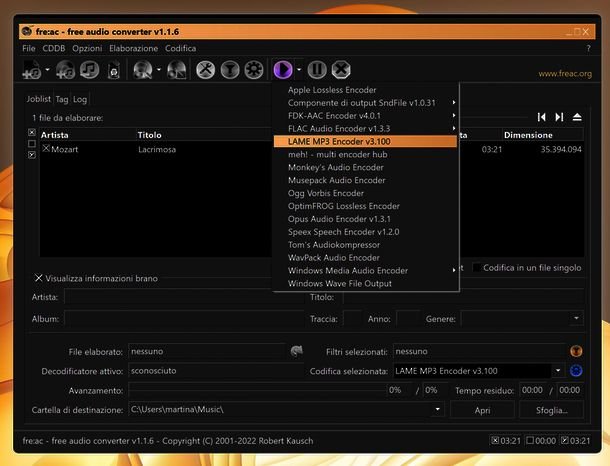Open Cartella di destinazione dropdown arrow

tap(438, 409)
